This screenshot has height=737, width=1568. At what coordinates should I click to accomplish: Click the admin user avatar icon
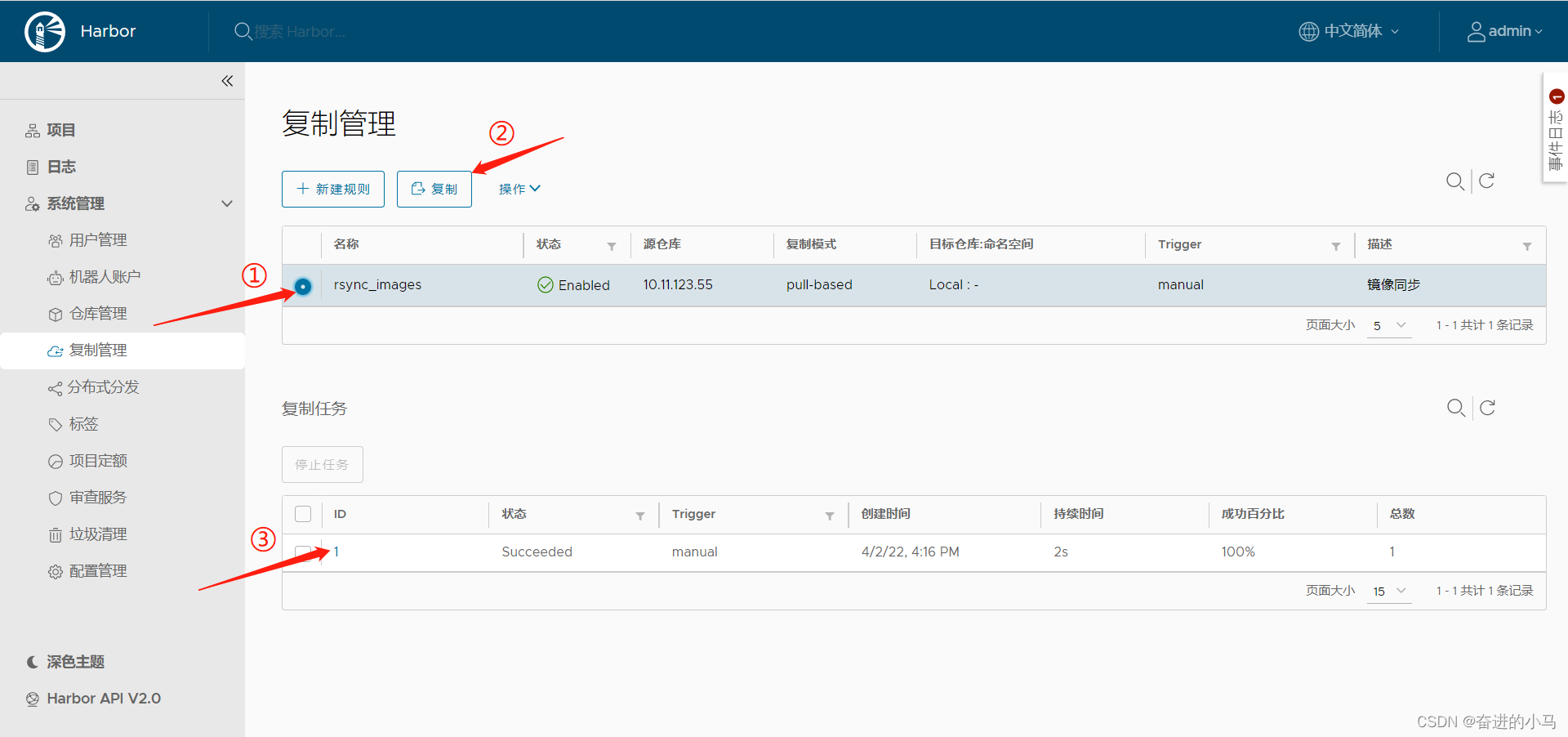coord(1476,31)
